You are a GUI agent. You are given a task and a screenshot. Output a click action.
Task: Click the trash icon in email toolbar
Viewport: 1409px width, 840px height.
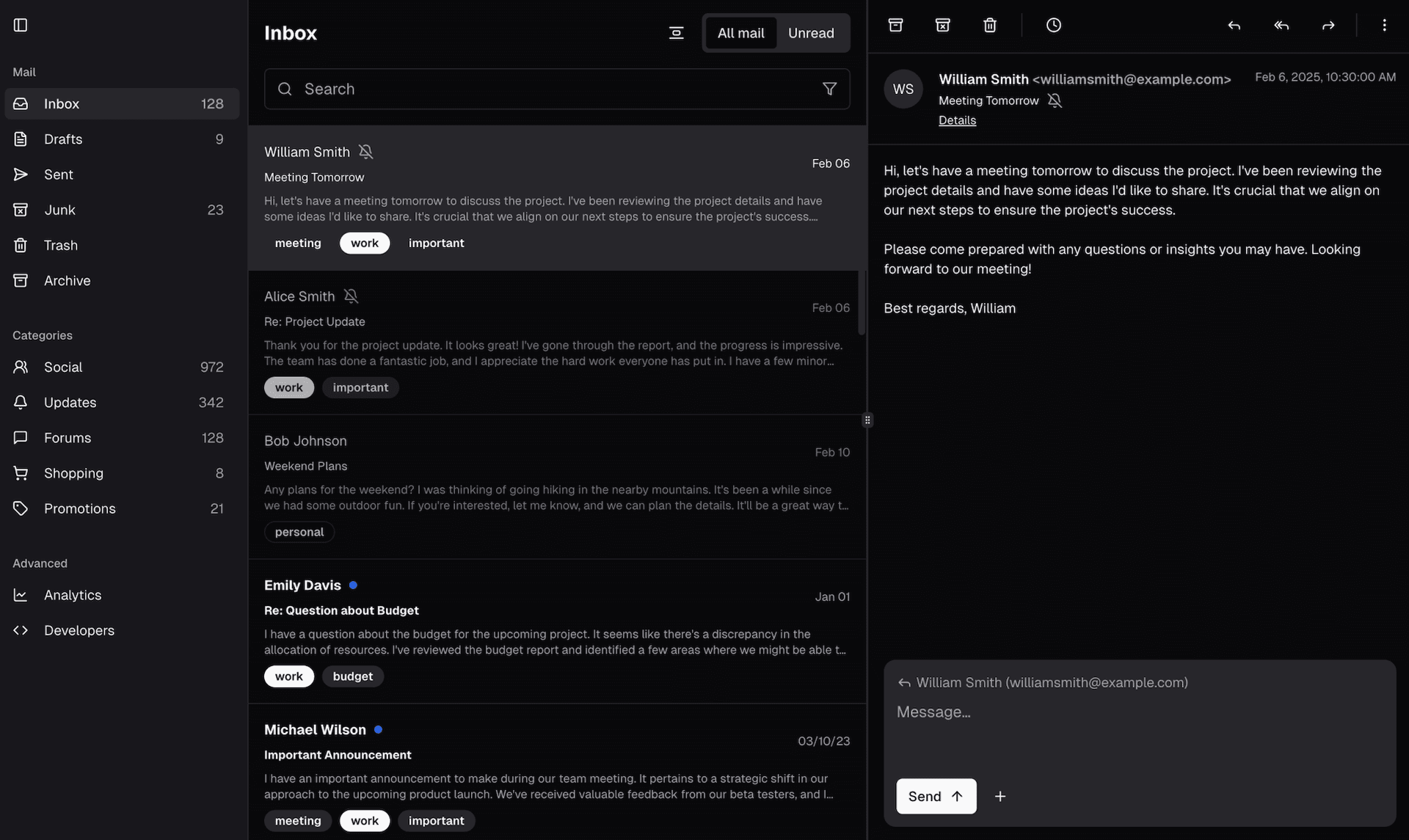(x=989, y=25)
